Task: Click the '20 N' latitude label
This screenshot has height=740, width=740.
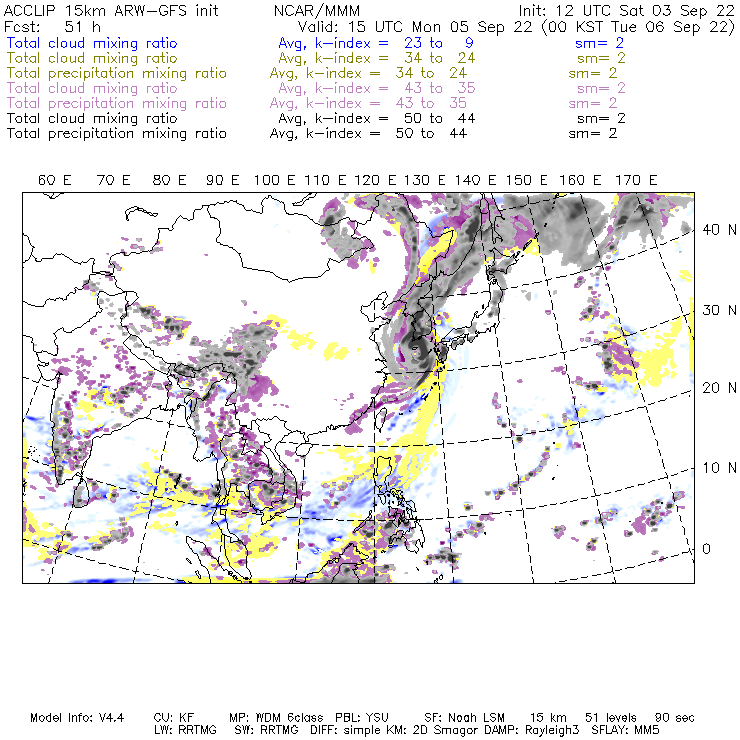Action: [x=719, y=388]
